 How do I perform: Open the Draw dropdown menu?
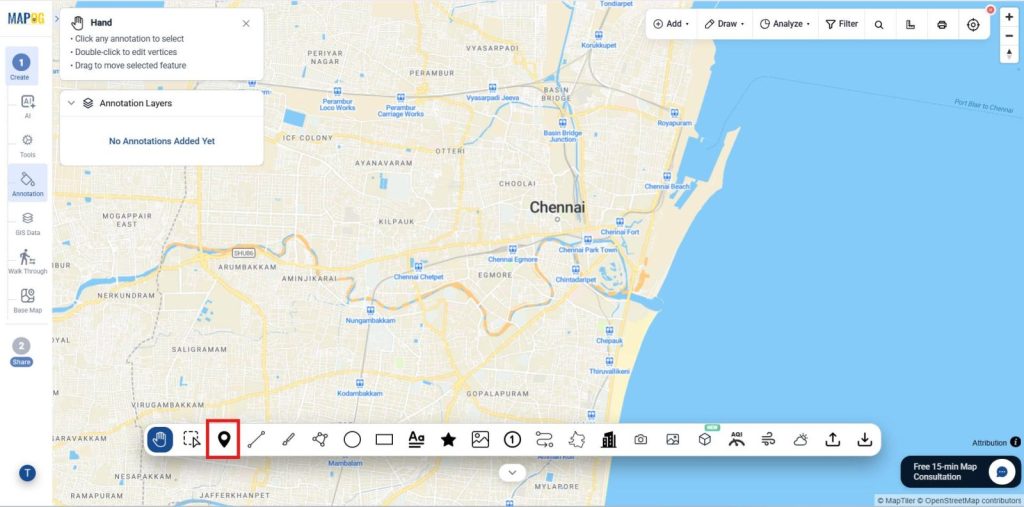pos(724,24)
